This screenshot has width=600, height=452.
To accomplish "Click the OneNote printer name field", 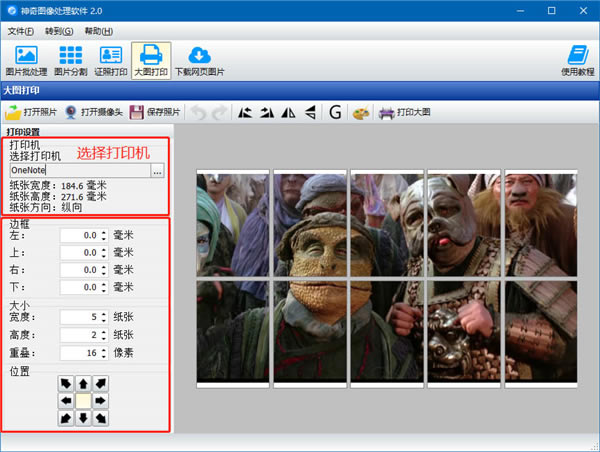I will pyautogui.click(x=79, y=172).
